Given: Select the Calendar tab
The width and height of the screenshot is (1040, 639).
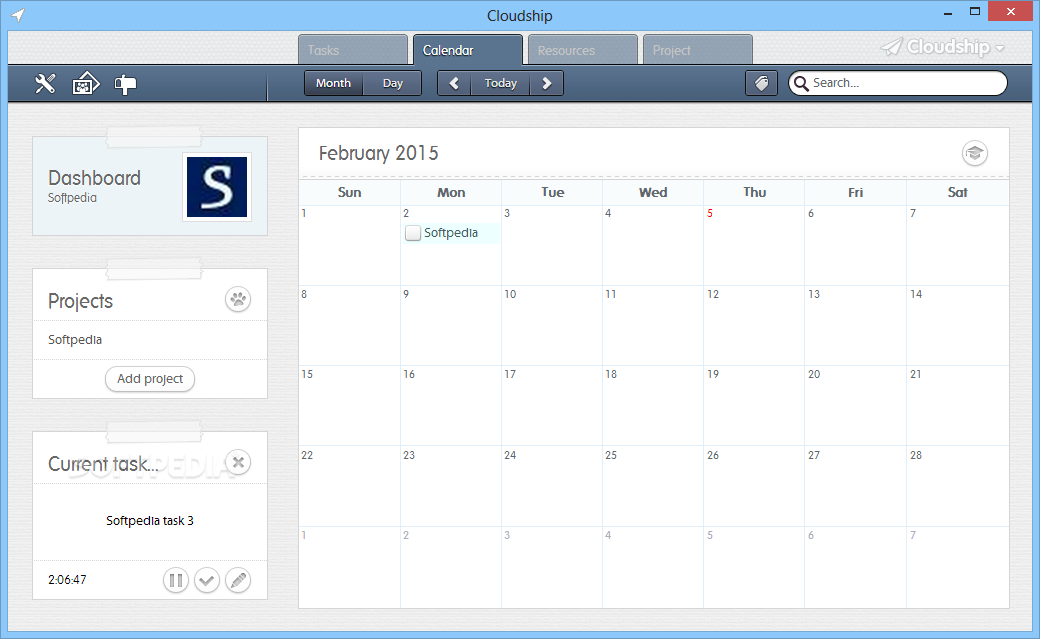Looking at the screenshot, I should click(468, 50).
